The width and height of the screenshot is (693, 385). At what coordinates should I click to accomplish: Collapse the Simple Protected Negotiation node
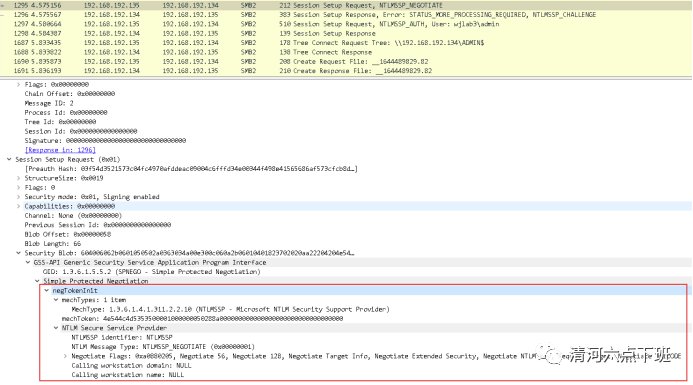[x=37, y=281]
